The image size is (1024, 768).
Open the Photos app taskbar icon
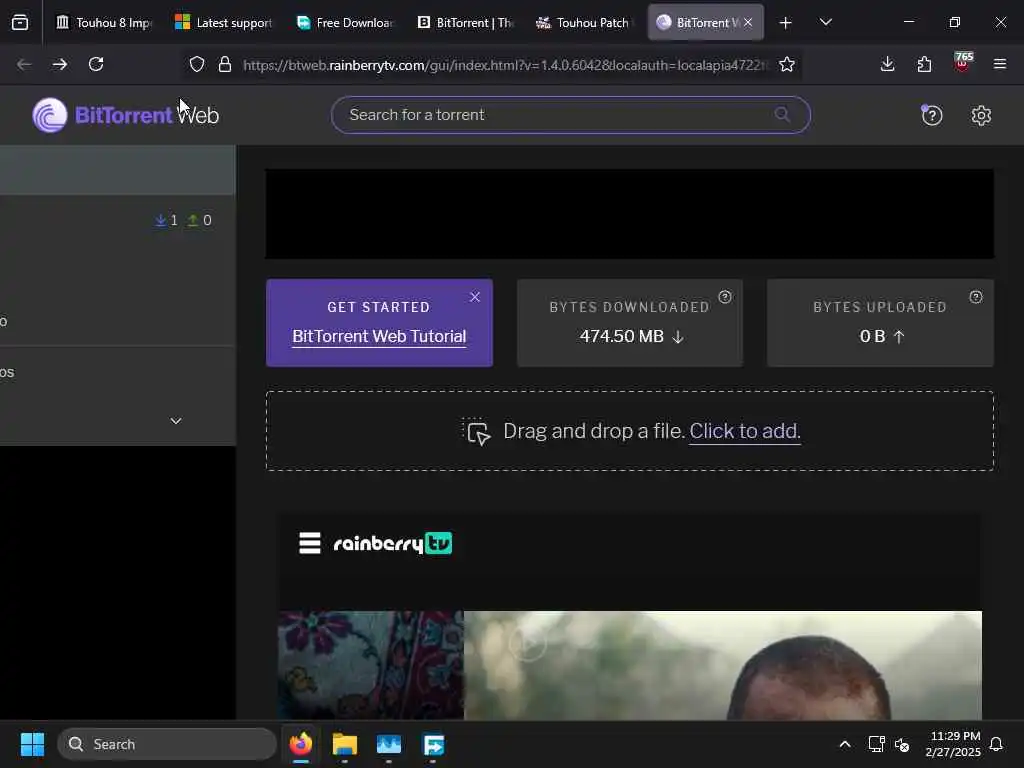click(x=389, y=744)
